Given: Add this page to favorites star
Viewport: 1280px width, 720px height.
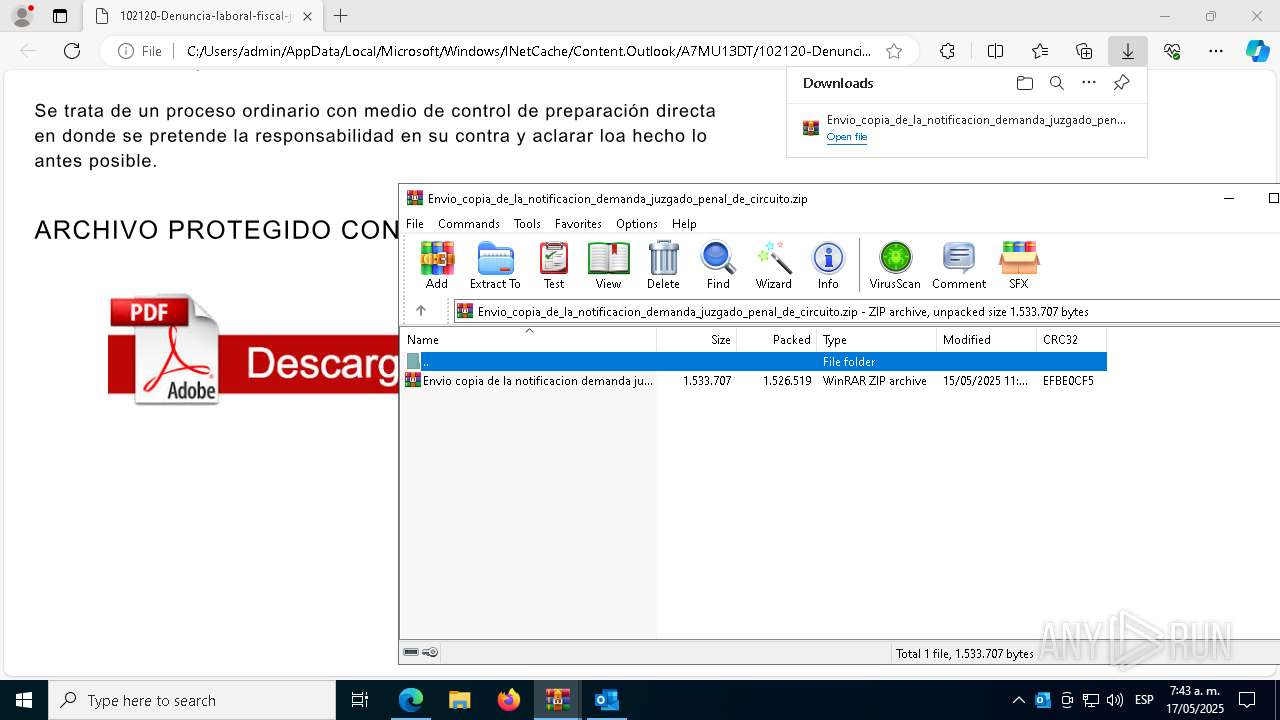Looking at the screenshot, I should point(894,51).
